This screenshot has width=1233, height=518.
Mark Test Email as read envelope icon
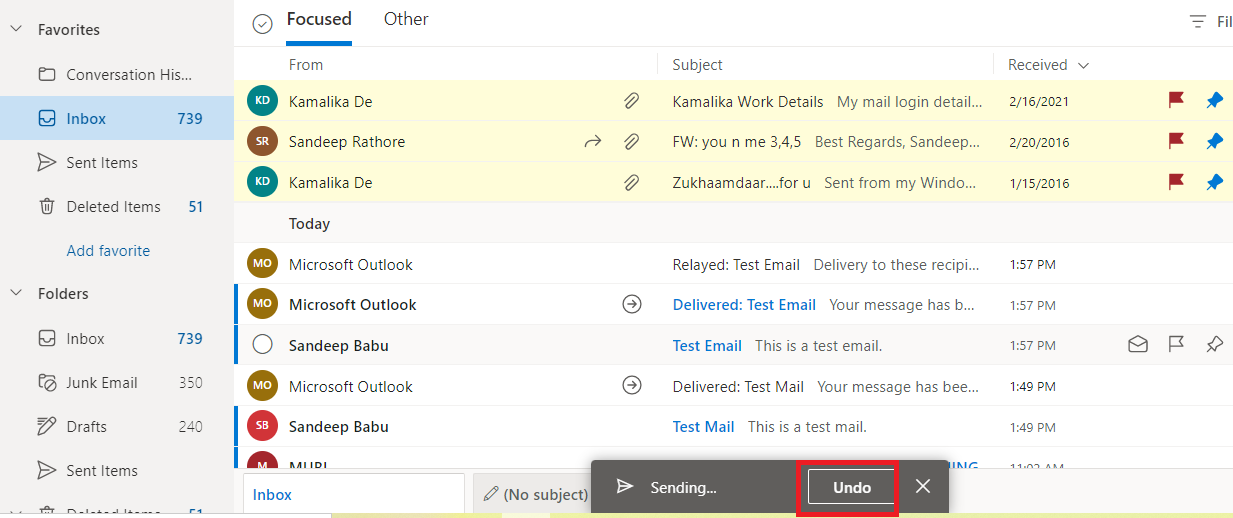point(1137,345)
